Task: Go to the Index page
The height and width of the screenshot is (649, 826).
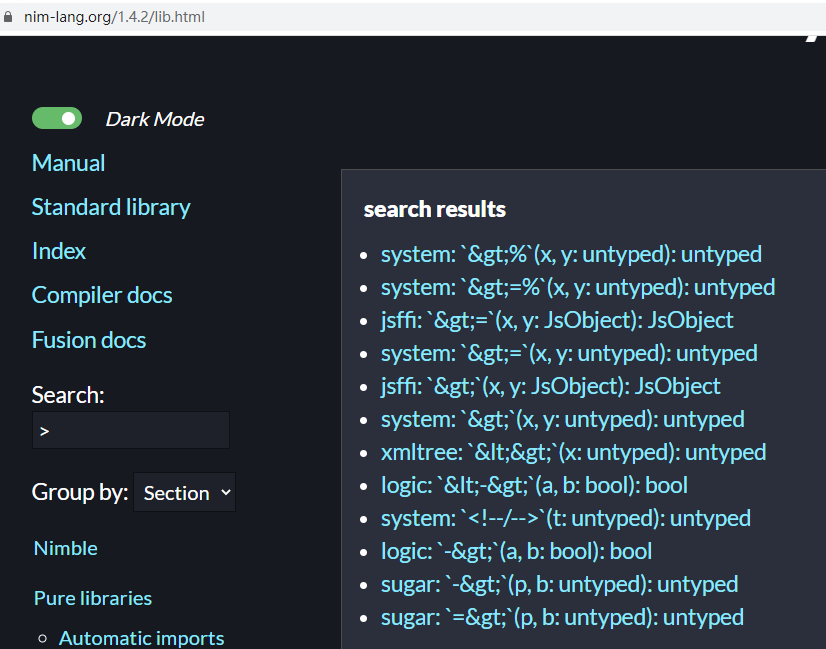Action: click(58, 251)
